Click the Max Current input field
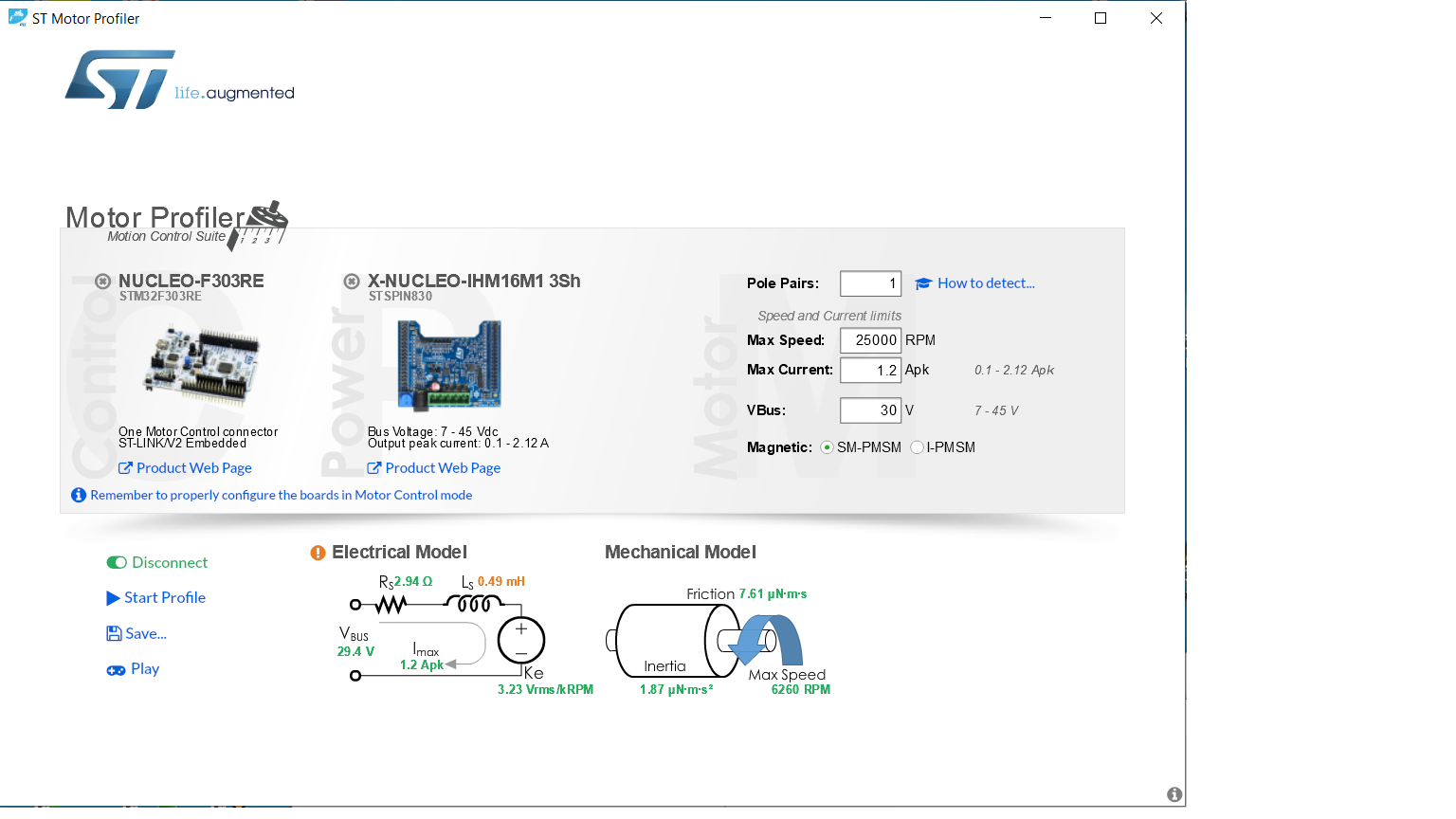This screenshot has height=819, width=1456. click(x=870, y=370)
